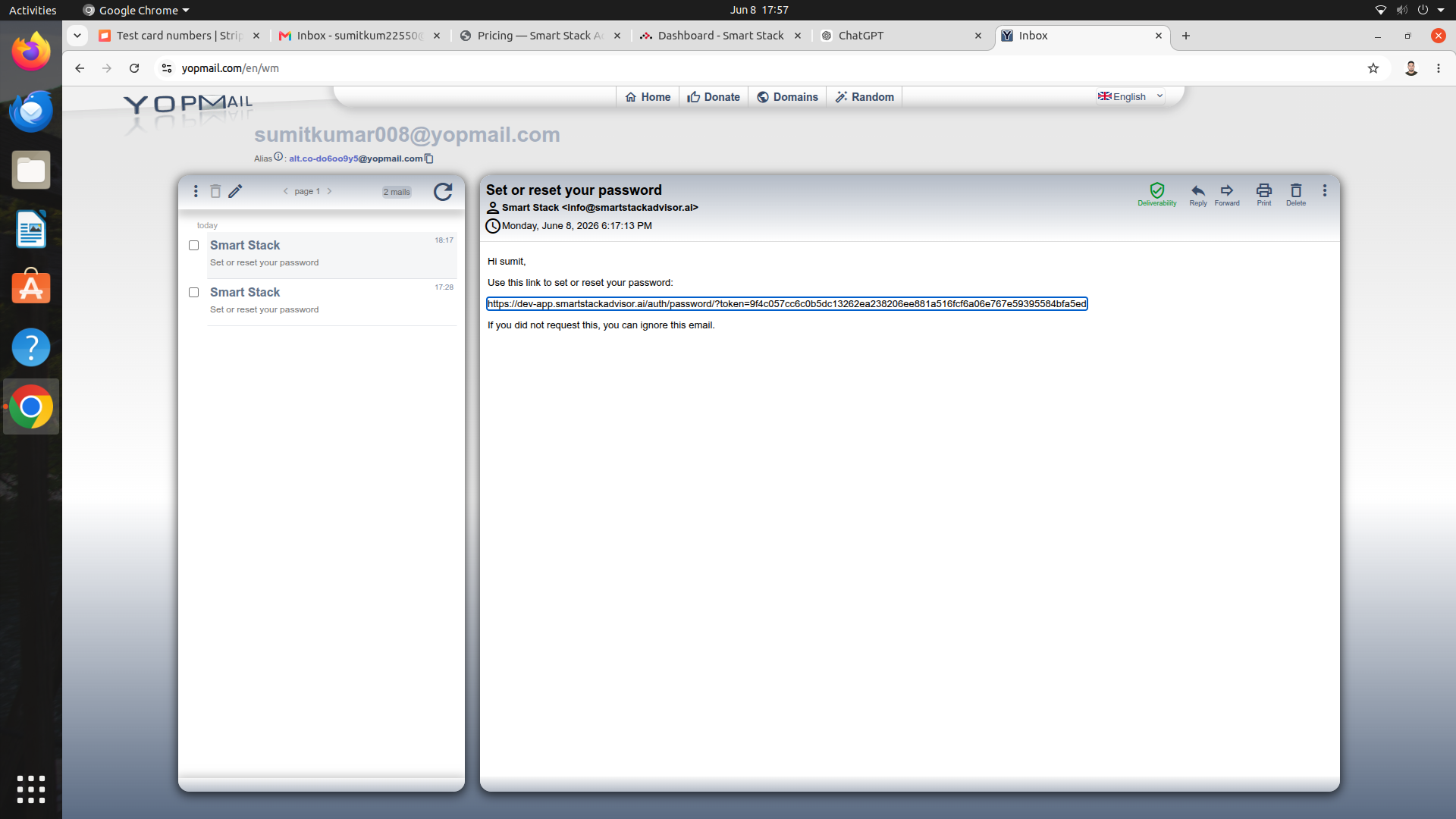
Task: Switch to Pricing — Smart Stack tab
Action: pos(539,36)
